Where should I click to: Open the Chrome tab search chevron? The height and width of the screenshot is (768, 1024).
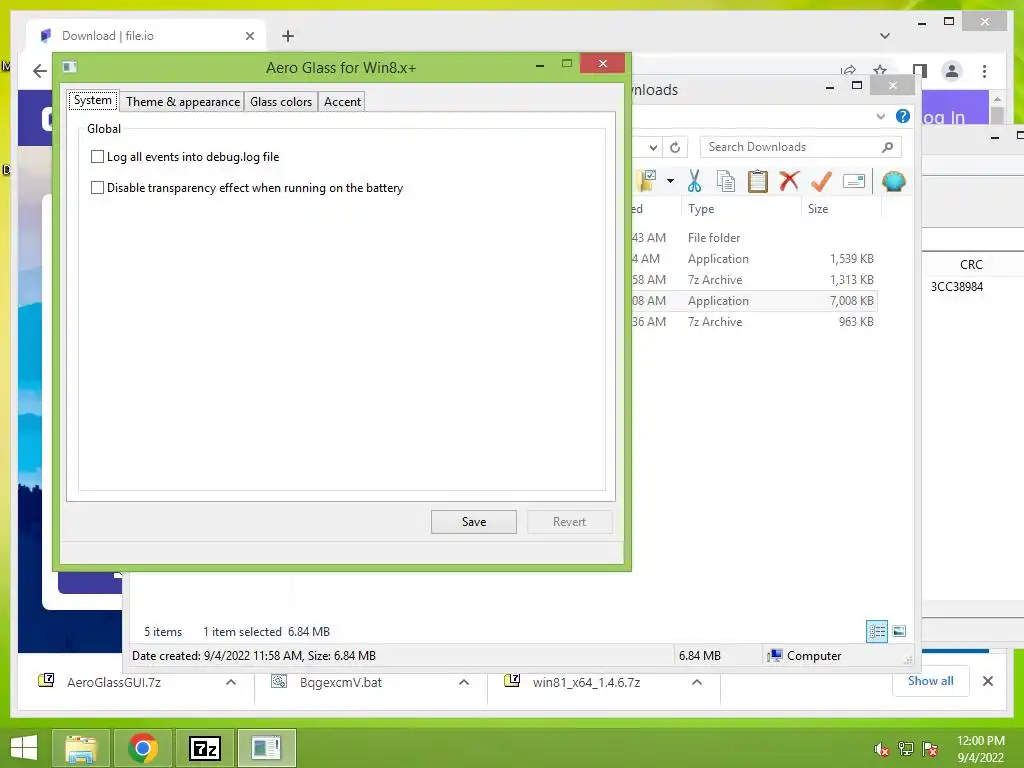[x=885, y=36]
